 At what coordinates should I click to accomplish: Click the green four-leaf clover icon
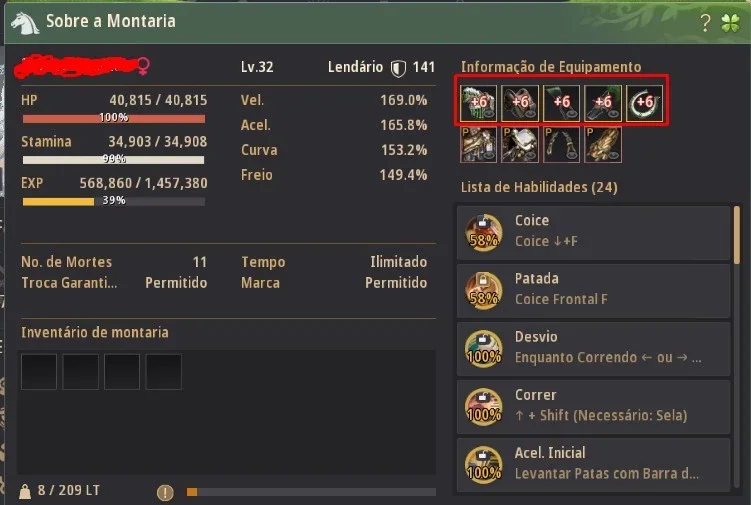point(731,23)
